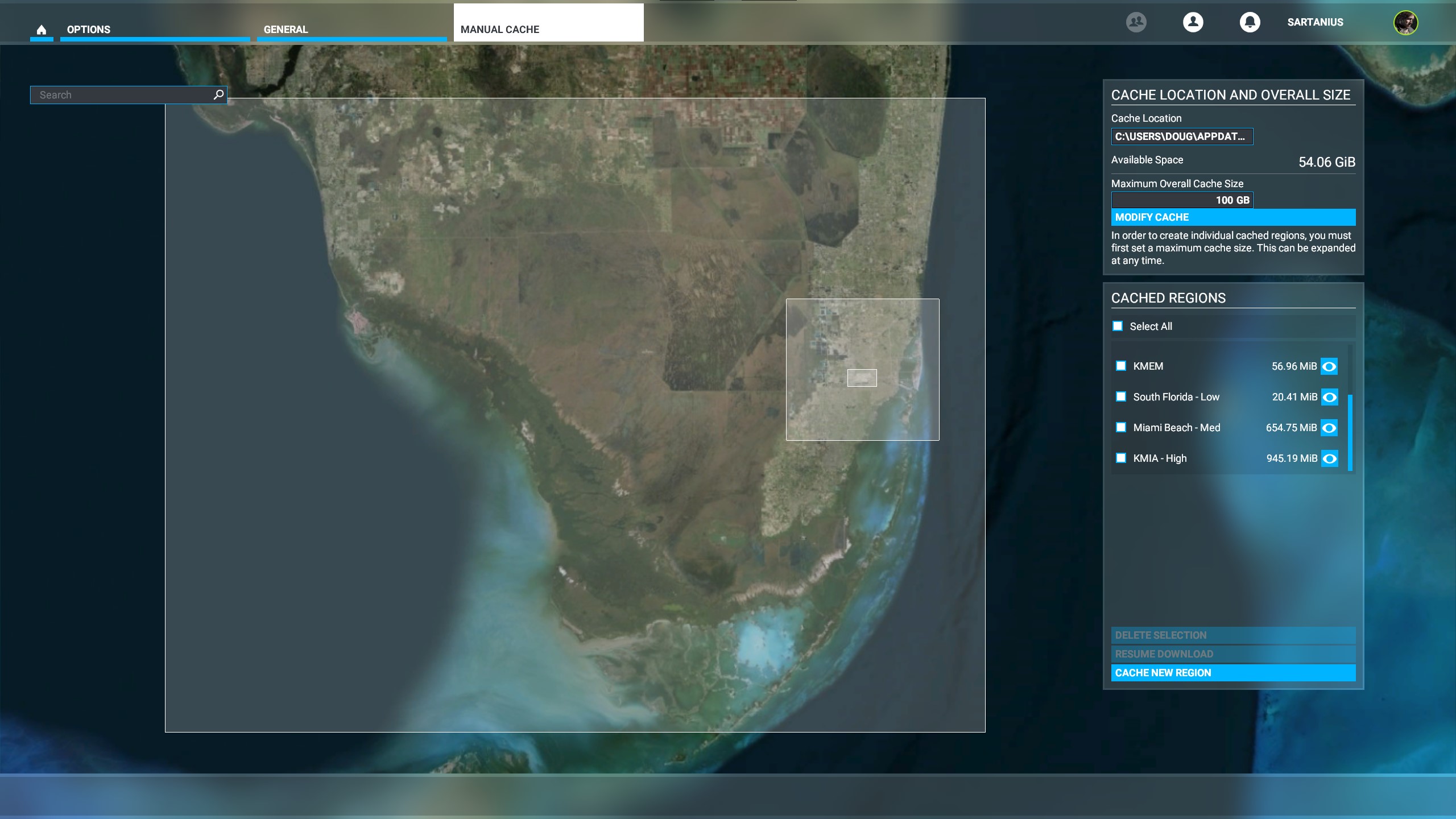Viewport: 1456px width, 819px height.
Task: Check the KMIA - High checkbox
Action: (1121, 458)
